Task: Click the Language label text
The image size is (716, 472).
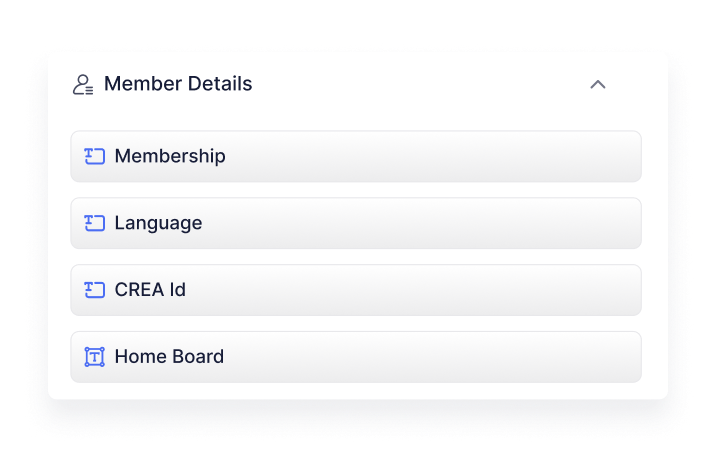Action: pyautogui.click(x=158, y=223)
